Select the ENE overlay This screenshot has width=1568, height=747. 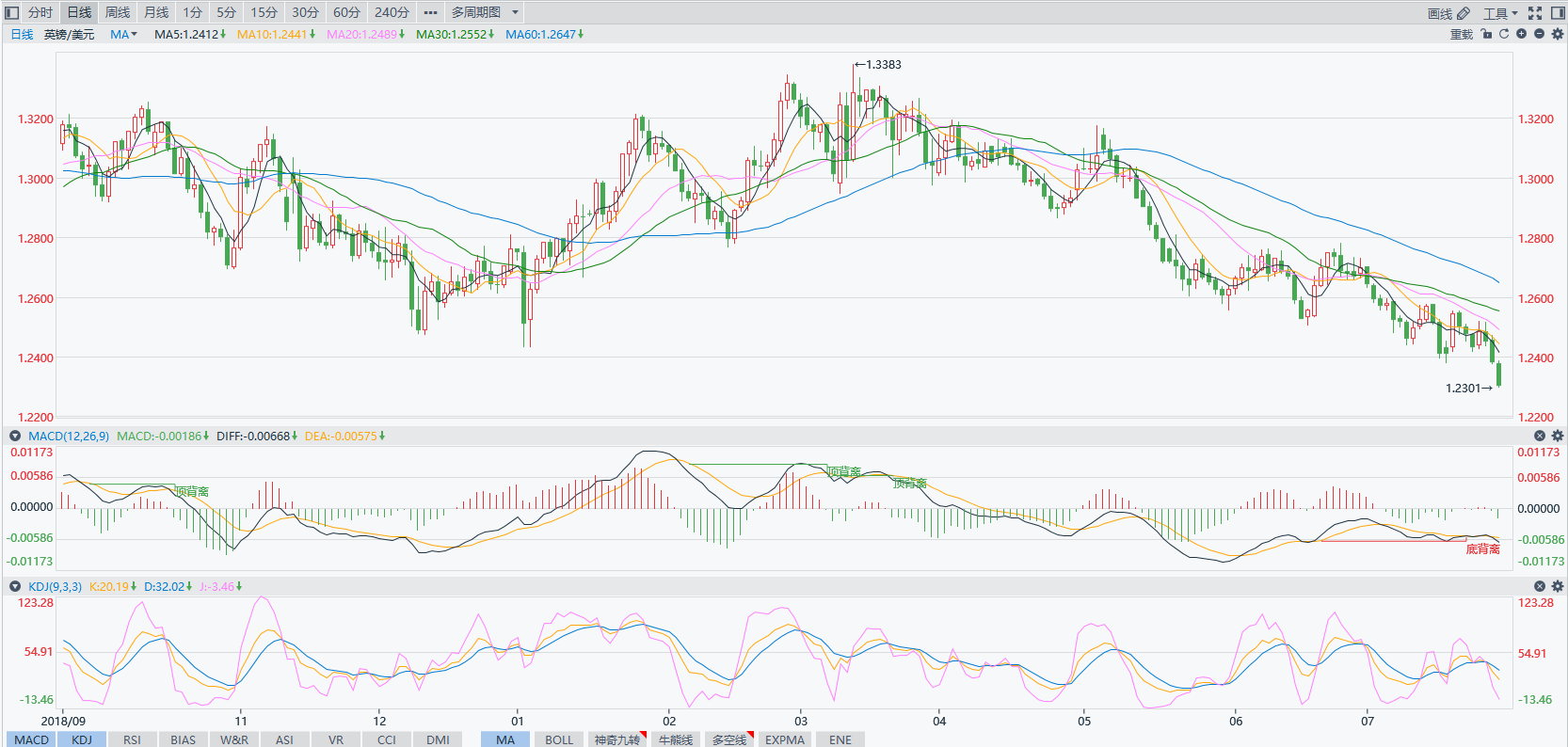coord(840,739)
